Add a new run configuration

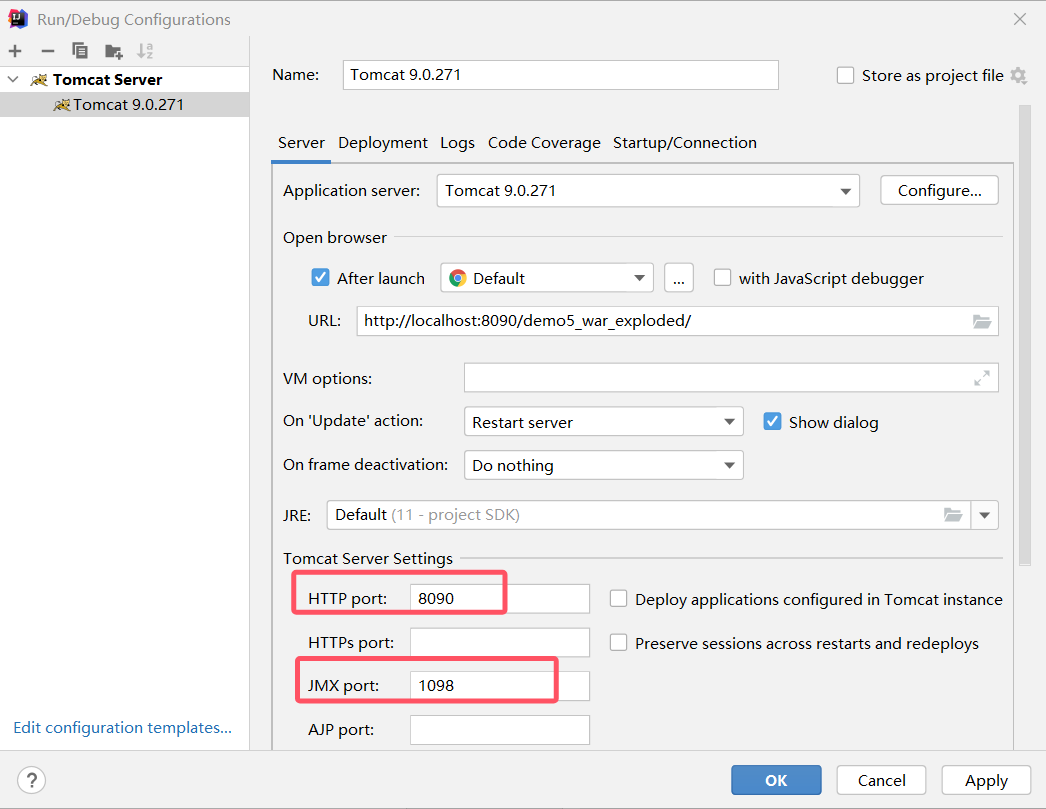coord(15,51)
